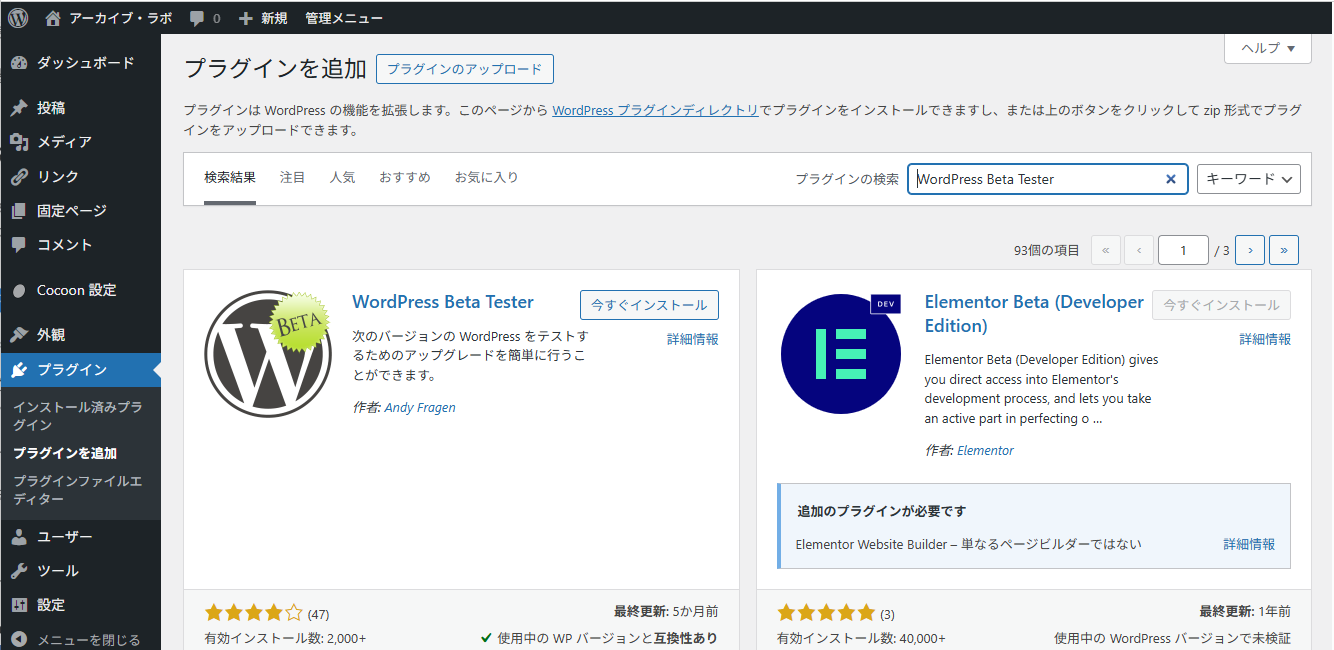Open プラグインファイルエディター submenu item

pos(77,490)
